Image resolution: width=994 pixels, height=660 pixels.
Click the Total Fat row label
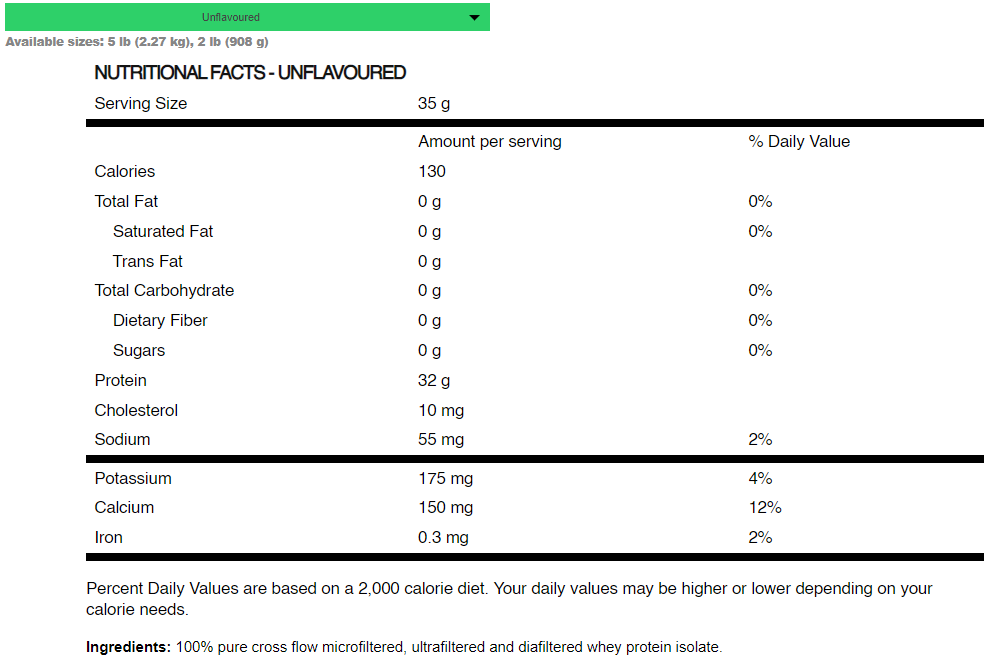pyautogui.click(x=126, y=202)
